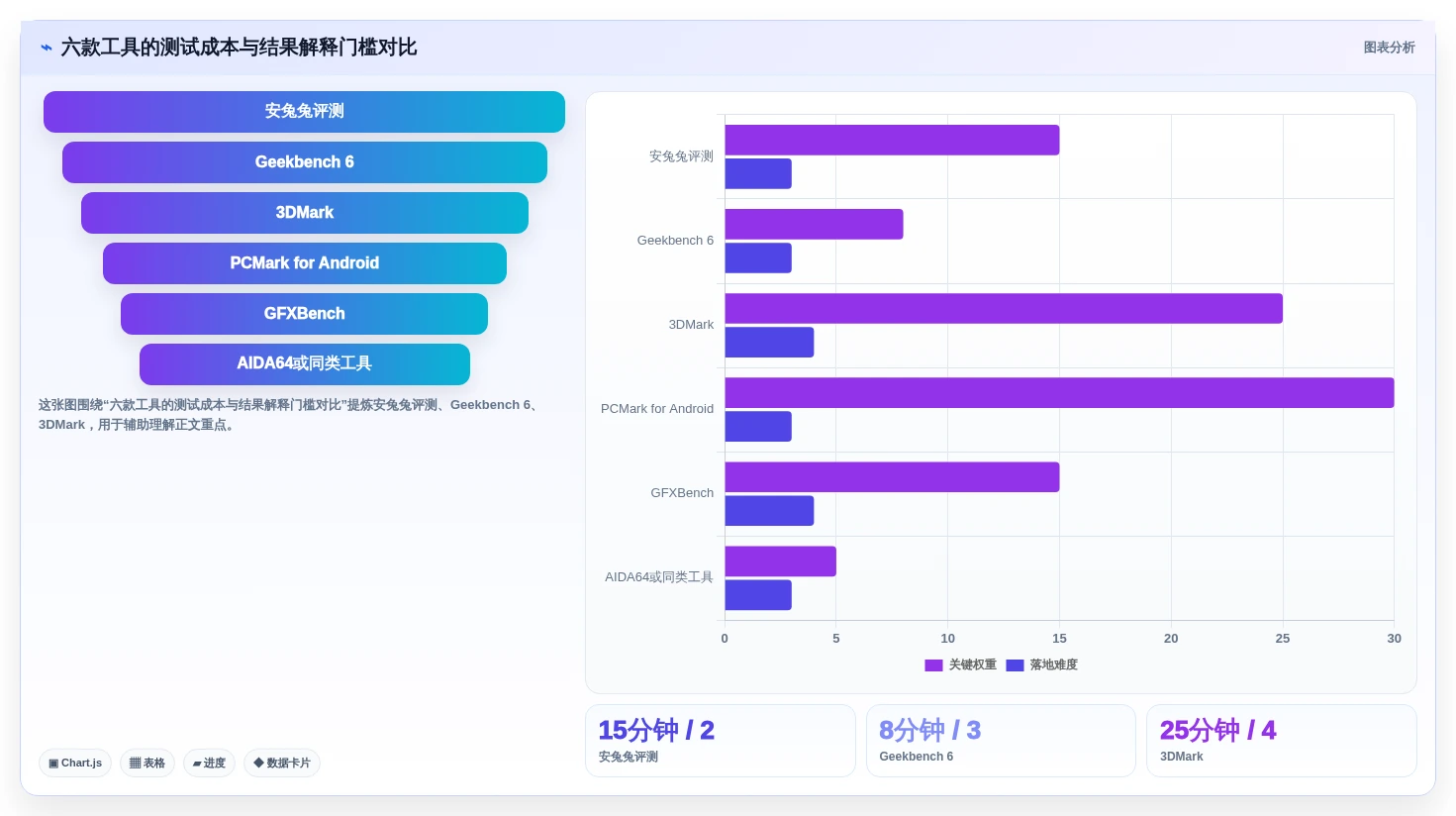The width and height of the screenshot is (1456, 816).
Task: Click the GFXBench y-axis label
Action: point(682,493)
